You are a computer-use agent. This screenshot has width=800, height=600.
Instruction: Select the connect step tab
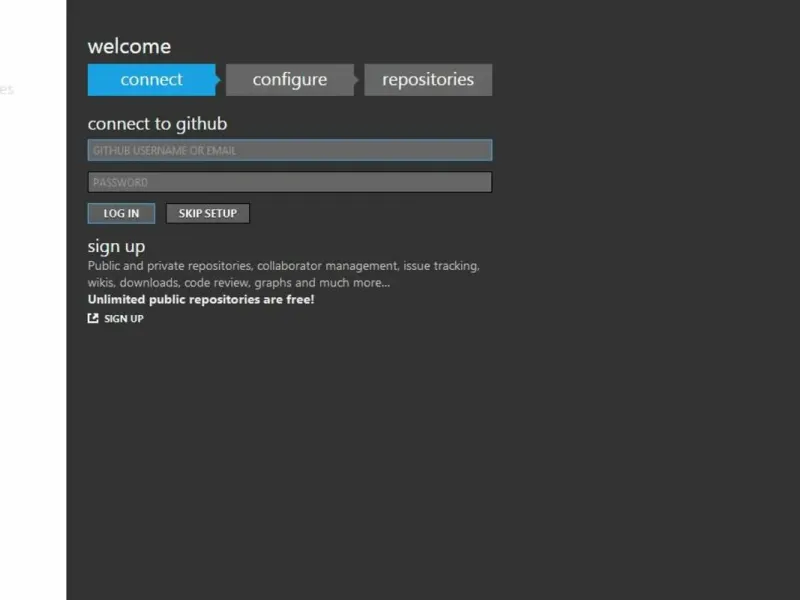pyautogui.click(x=152, y=80)
